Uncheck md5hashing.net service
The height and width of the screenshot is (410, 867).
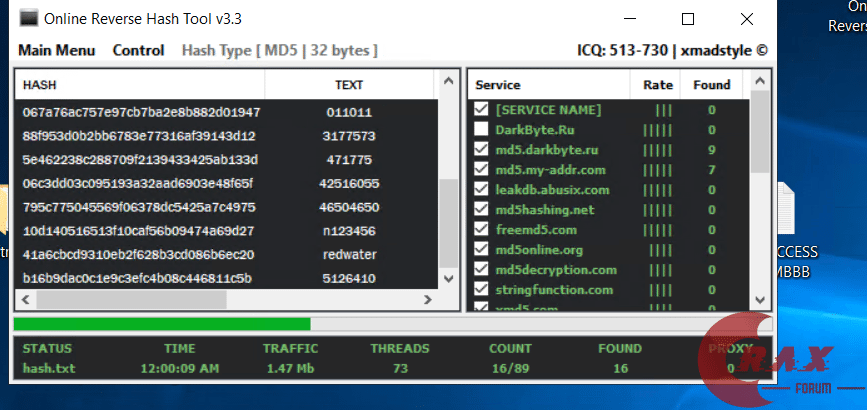pyautogui.click(x=482, y=210)
